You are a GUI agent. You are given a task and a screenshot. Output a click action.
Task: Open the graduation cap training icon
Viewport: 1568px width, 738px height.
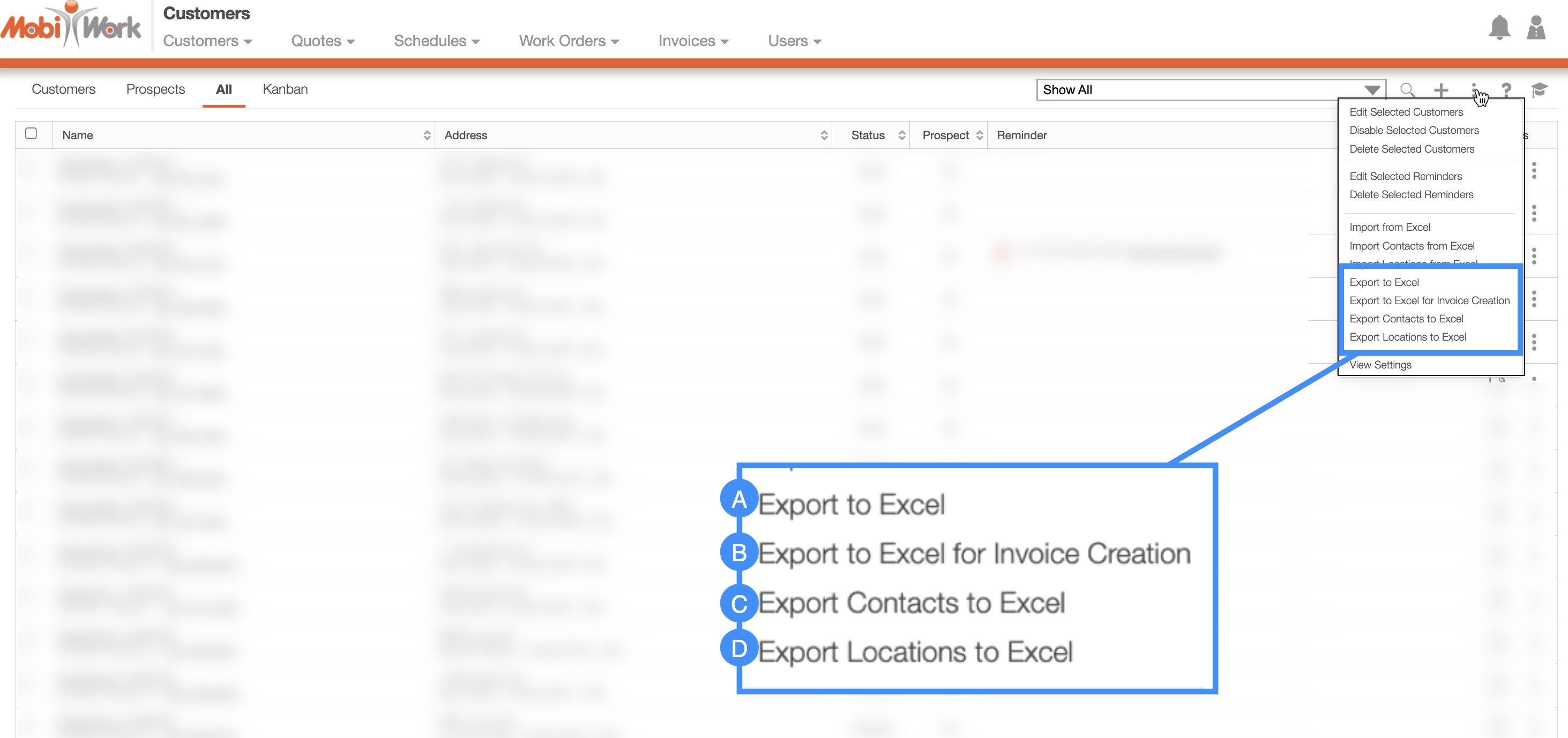click(x=1540, y=90)
